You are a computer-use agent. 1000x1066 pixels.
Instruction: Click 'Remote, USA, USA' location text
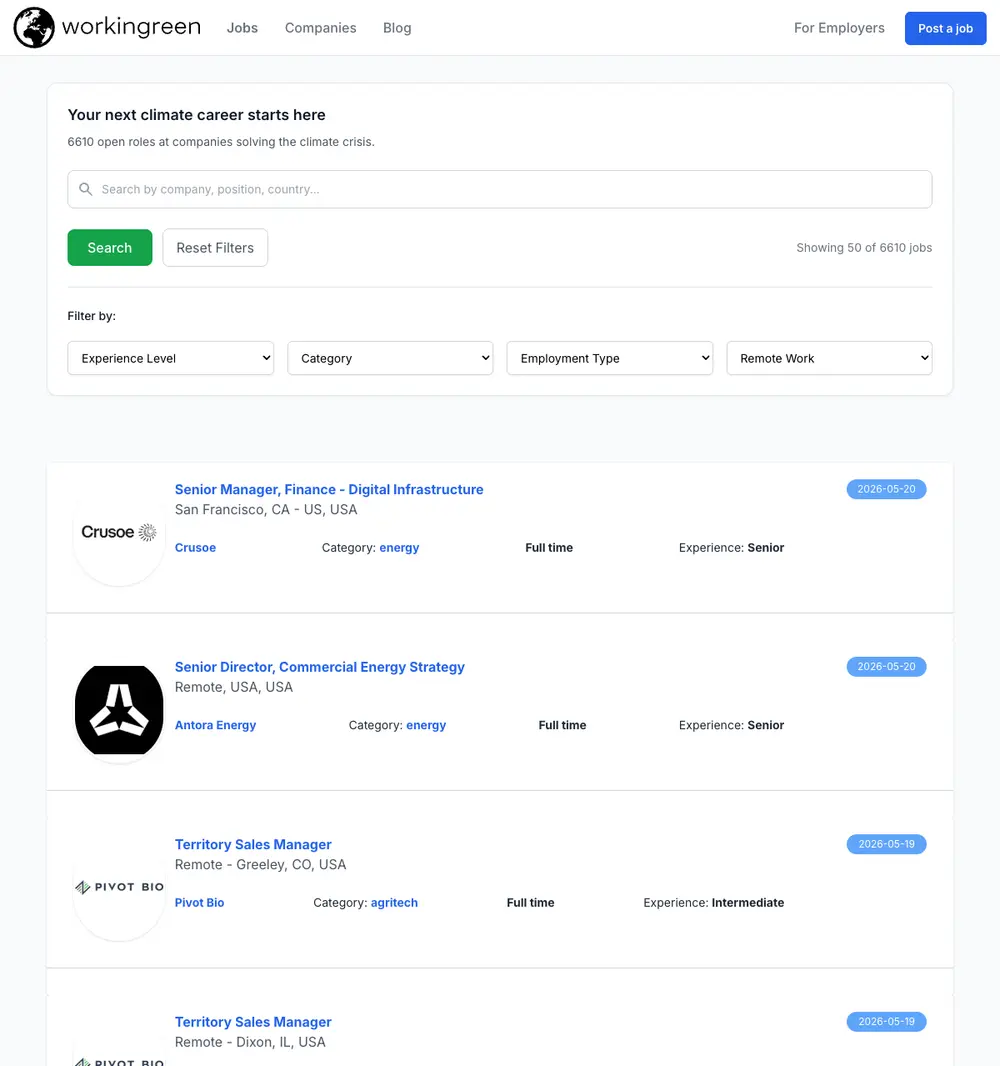click(x=234, y=687)
